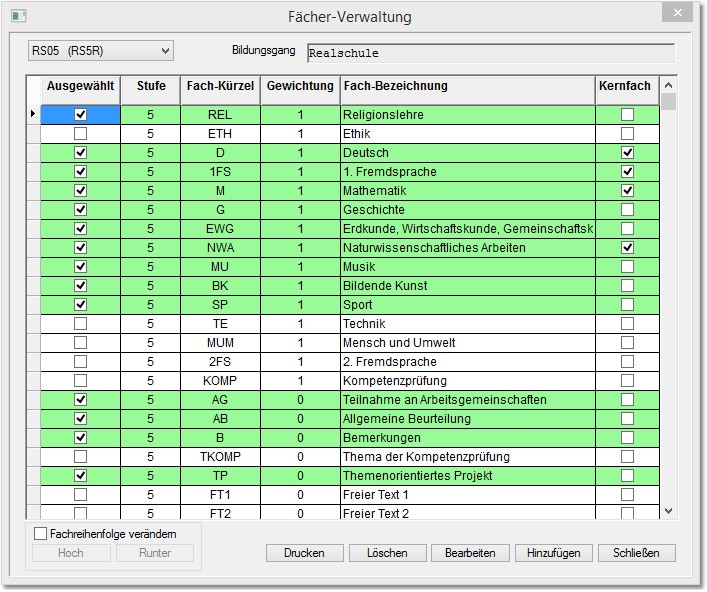Mark Geschichte as Kernfach
Screen dimensions: 707x592
pyautogui.click(x=627, y=210)
